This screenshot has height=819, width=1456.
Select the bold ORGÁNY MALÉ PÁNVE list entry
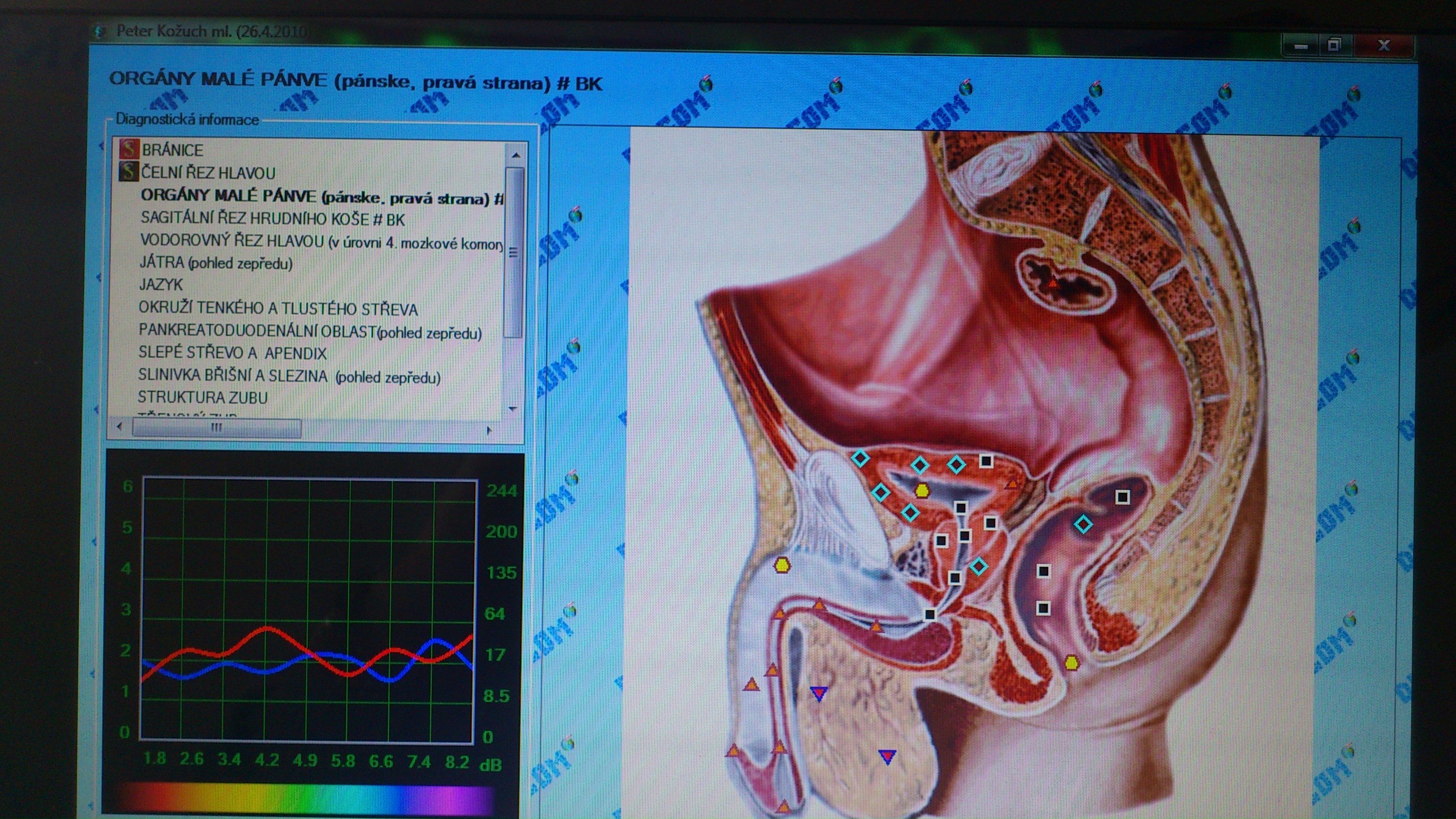(322, 197)
